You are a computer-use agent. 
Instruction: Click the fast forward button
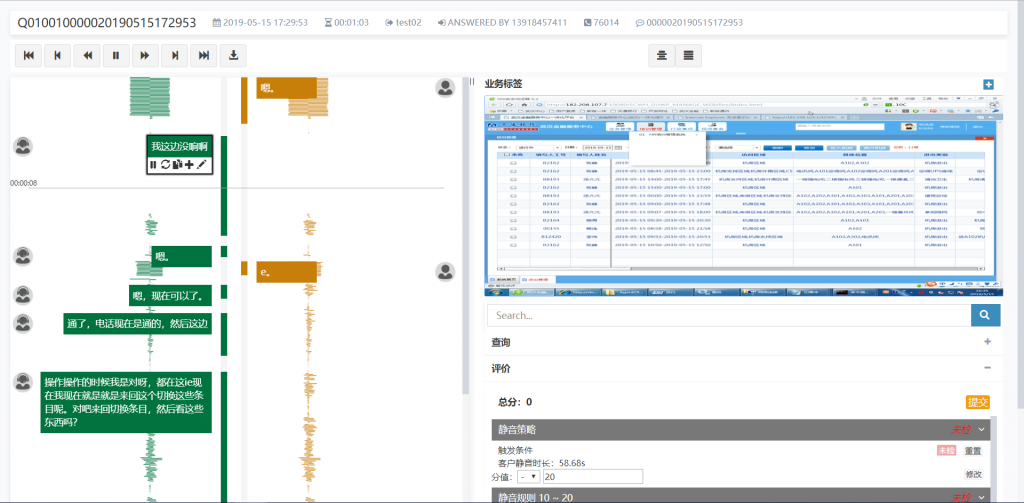point(145,56)
